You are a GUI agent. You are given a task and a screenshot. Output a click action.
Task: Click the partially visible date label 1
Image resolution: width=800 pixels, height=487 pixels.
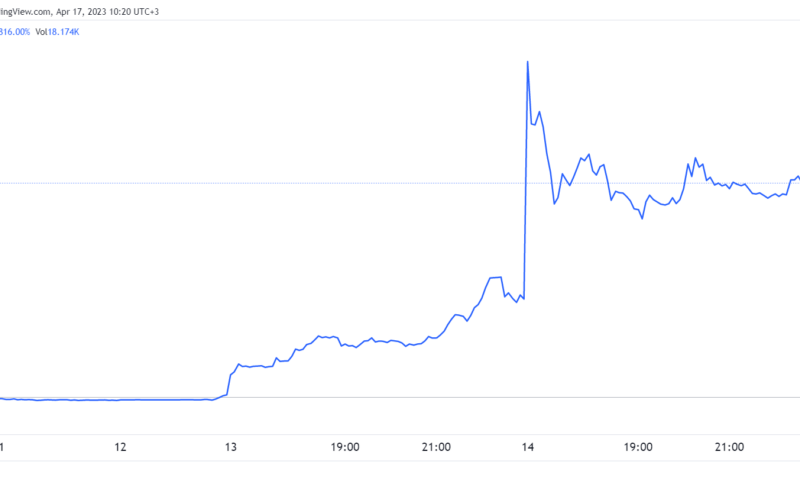click(x=2, y=447)
